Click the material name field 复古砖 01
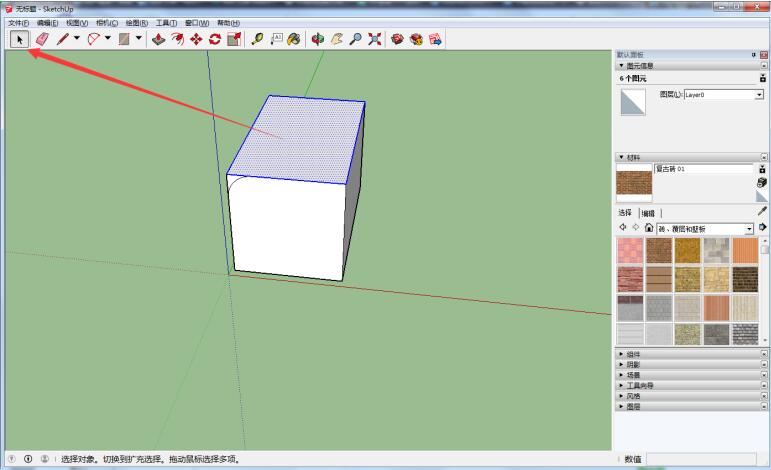The image size is (771, 470). [702, 169]
